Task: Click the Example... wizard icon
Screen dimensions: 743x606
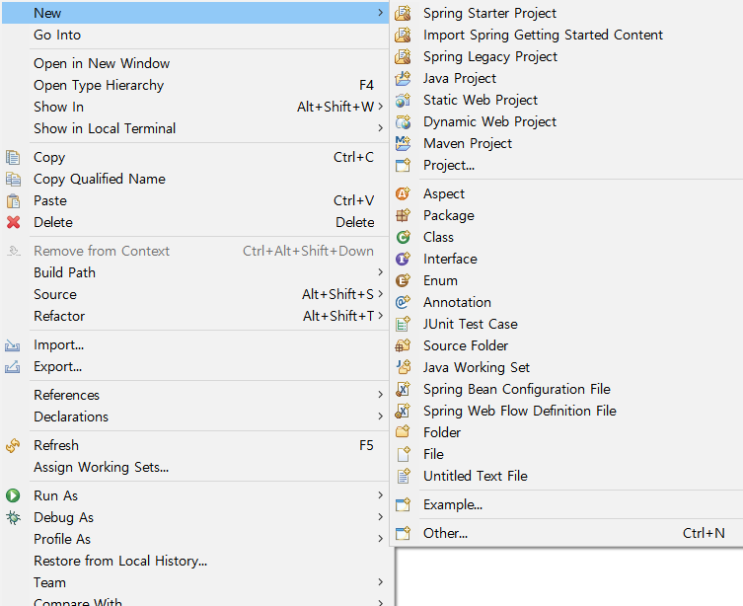Action: click(403, 505)
